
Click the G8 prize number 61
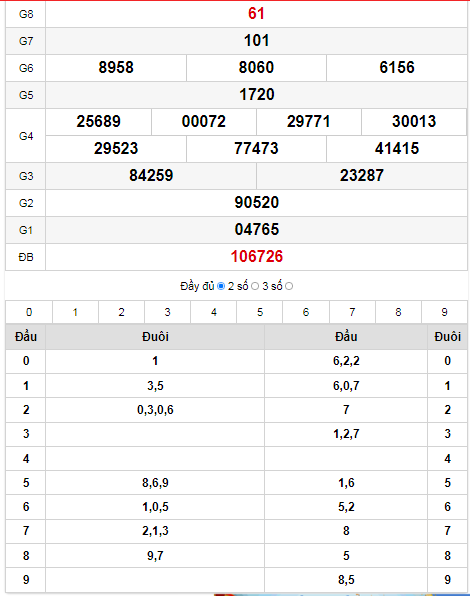click(x=256, y=14)
